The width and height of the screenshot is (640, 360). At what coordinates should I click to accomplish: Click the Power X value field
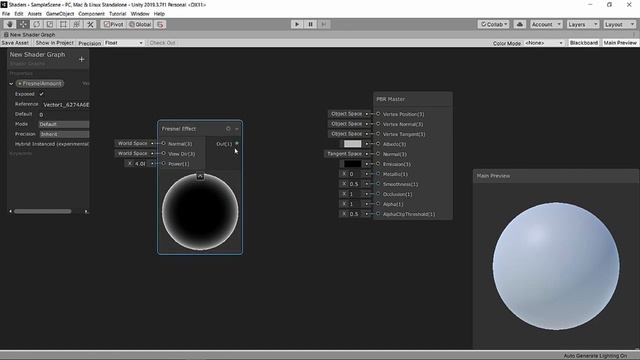pyautogui.click(x=140, y=164)
